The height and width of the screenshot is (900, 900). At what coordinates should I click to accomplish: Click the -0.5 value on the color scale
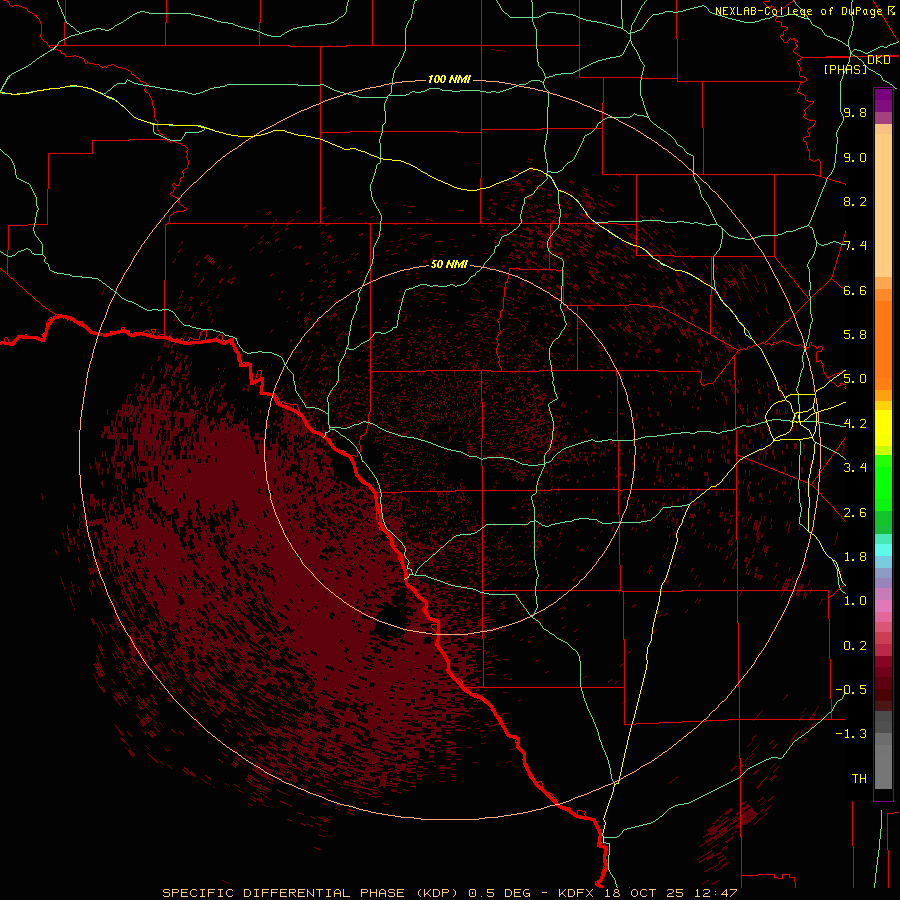pyautogui.click(x=851, y=690)
